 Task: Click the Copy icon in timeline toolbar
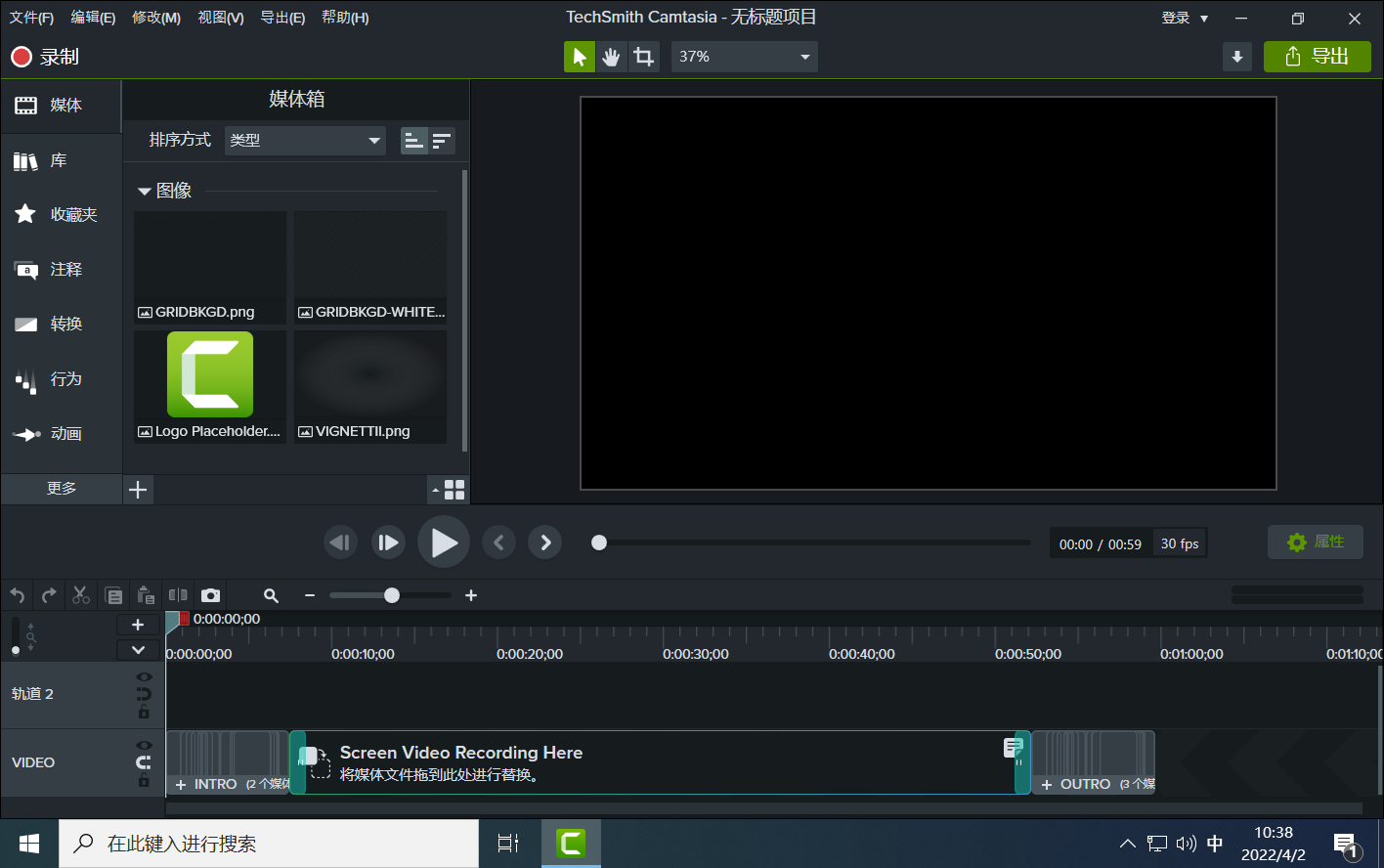[x=113, y=595]
